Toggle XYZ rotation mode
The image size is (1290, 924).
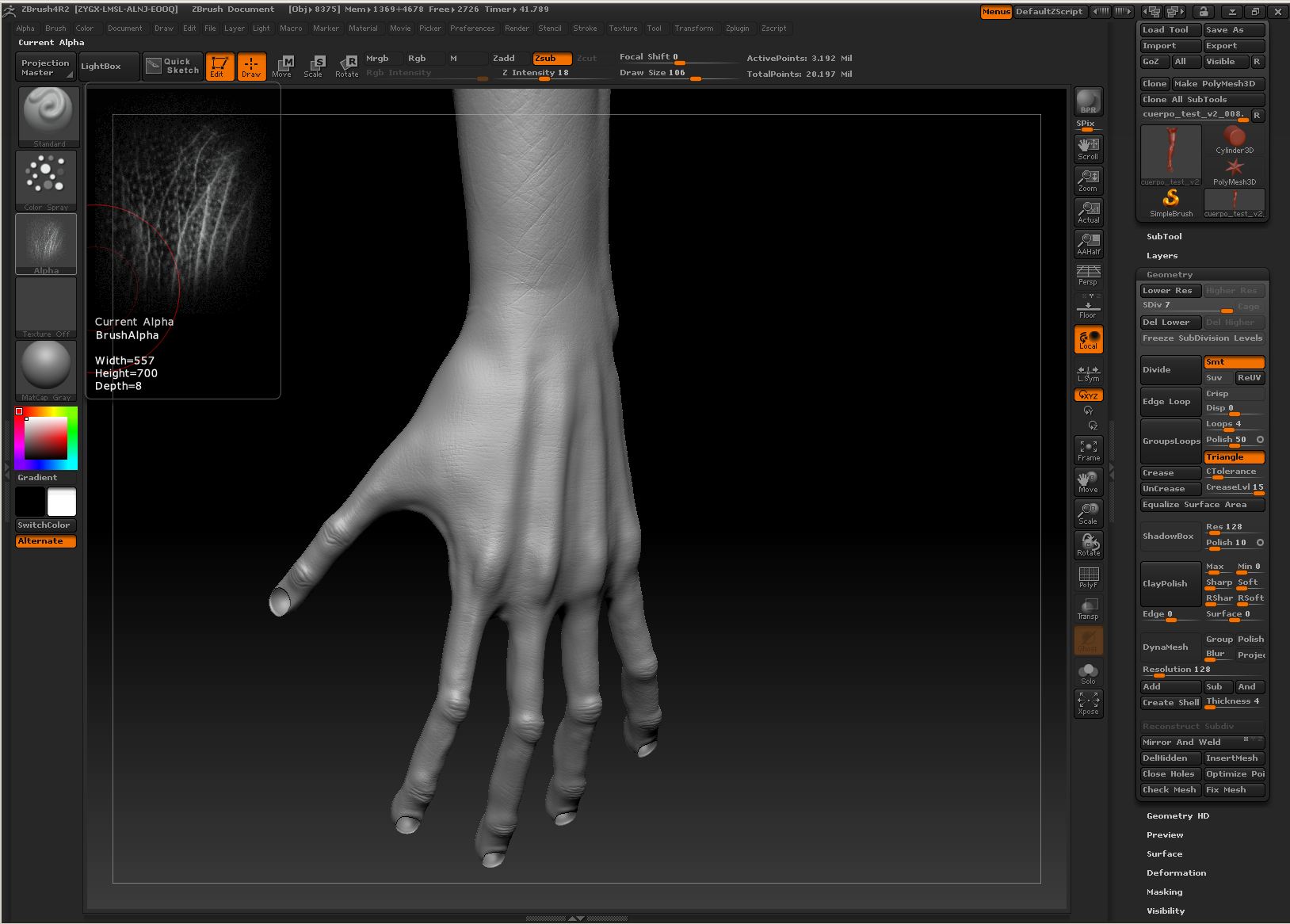[x=1088, y=395]
